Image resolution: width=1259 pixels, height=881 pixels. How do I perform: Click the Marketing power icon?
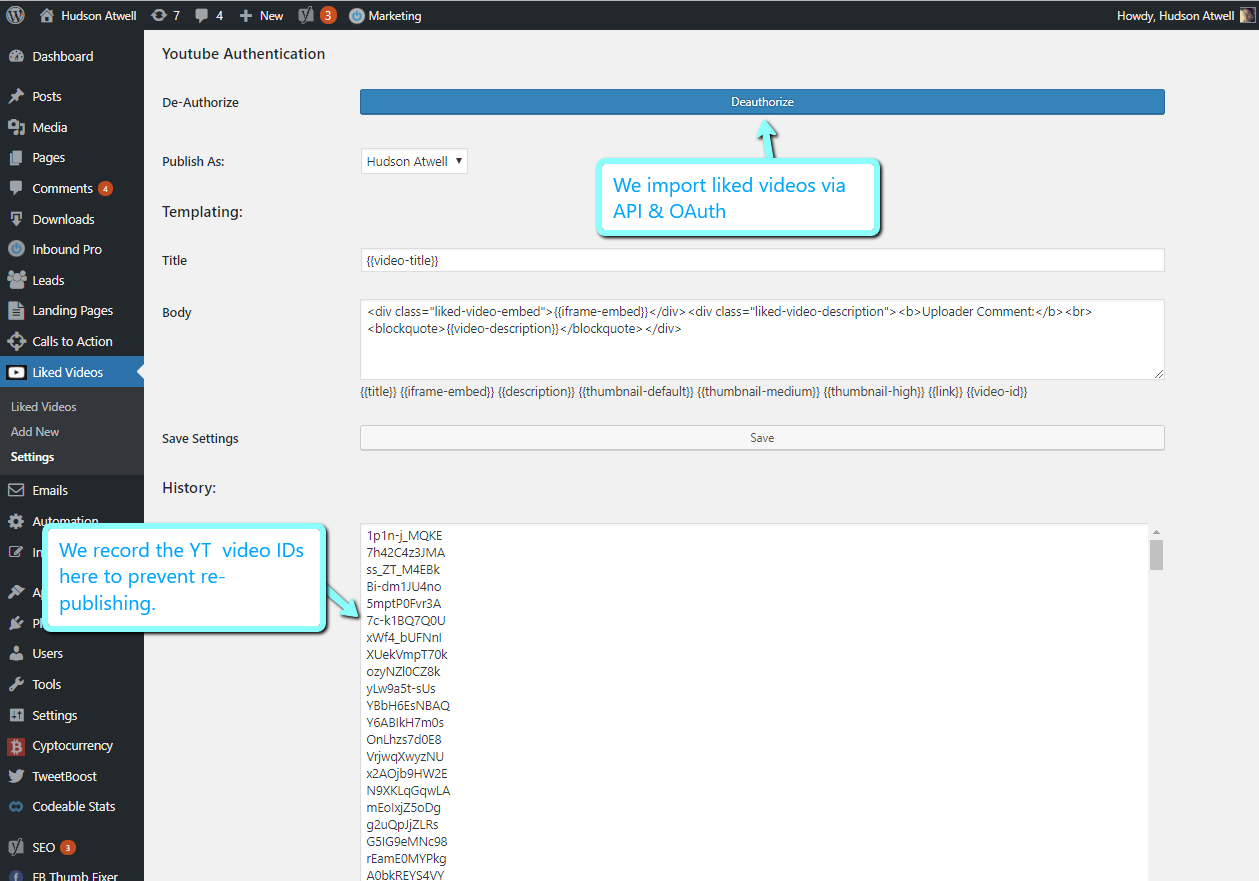pos(357,16)
